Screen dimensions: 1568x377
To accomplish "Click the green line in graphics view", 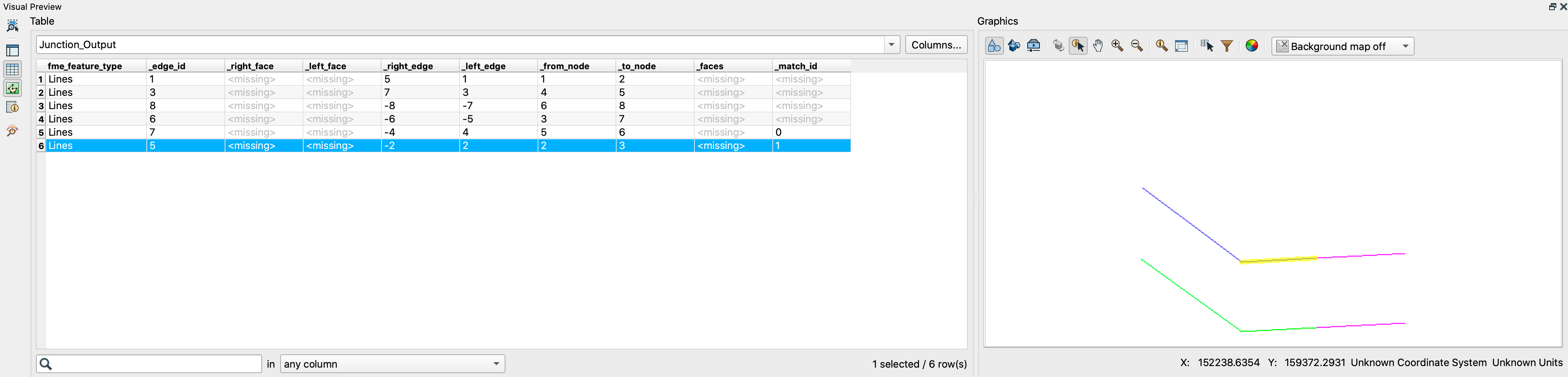I will 1190,296.
